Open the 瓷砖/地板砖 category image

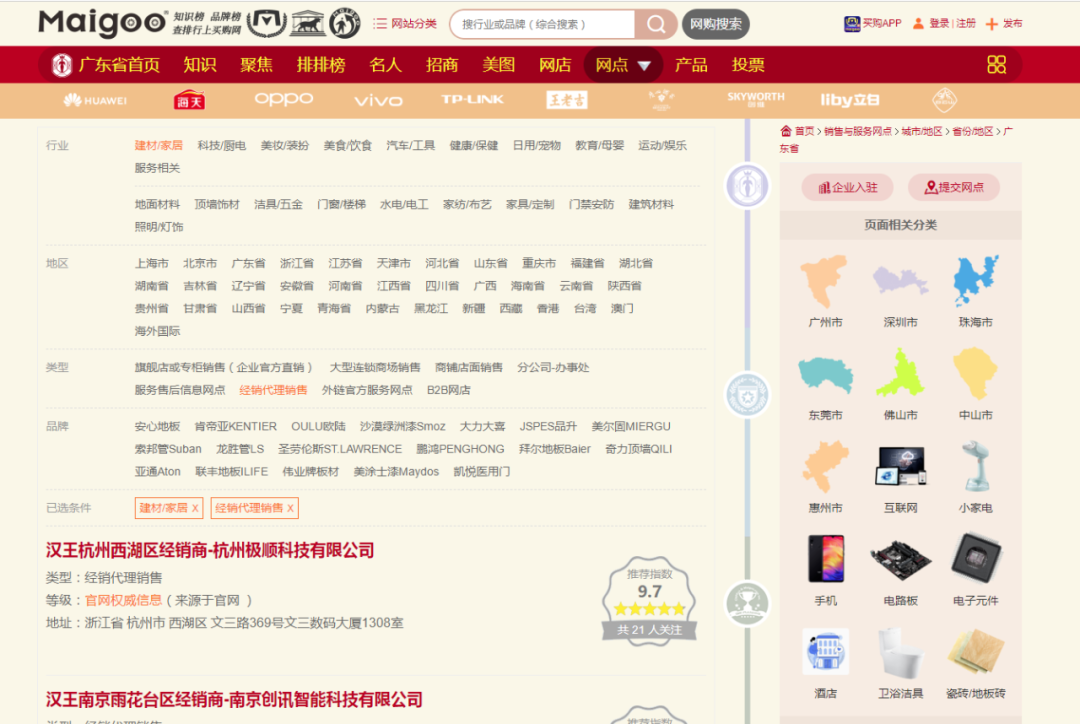(975, 652)
